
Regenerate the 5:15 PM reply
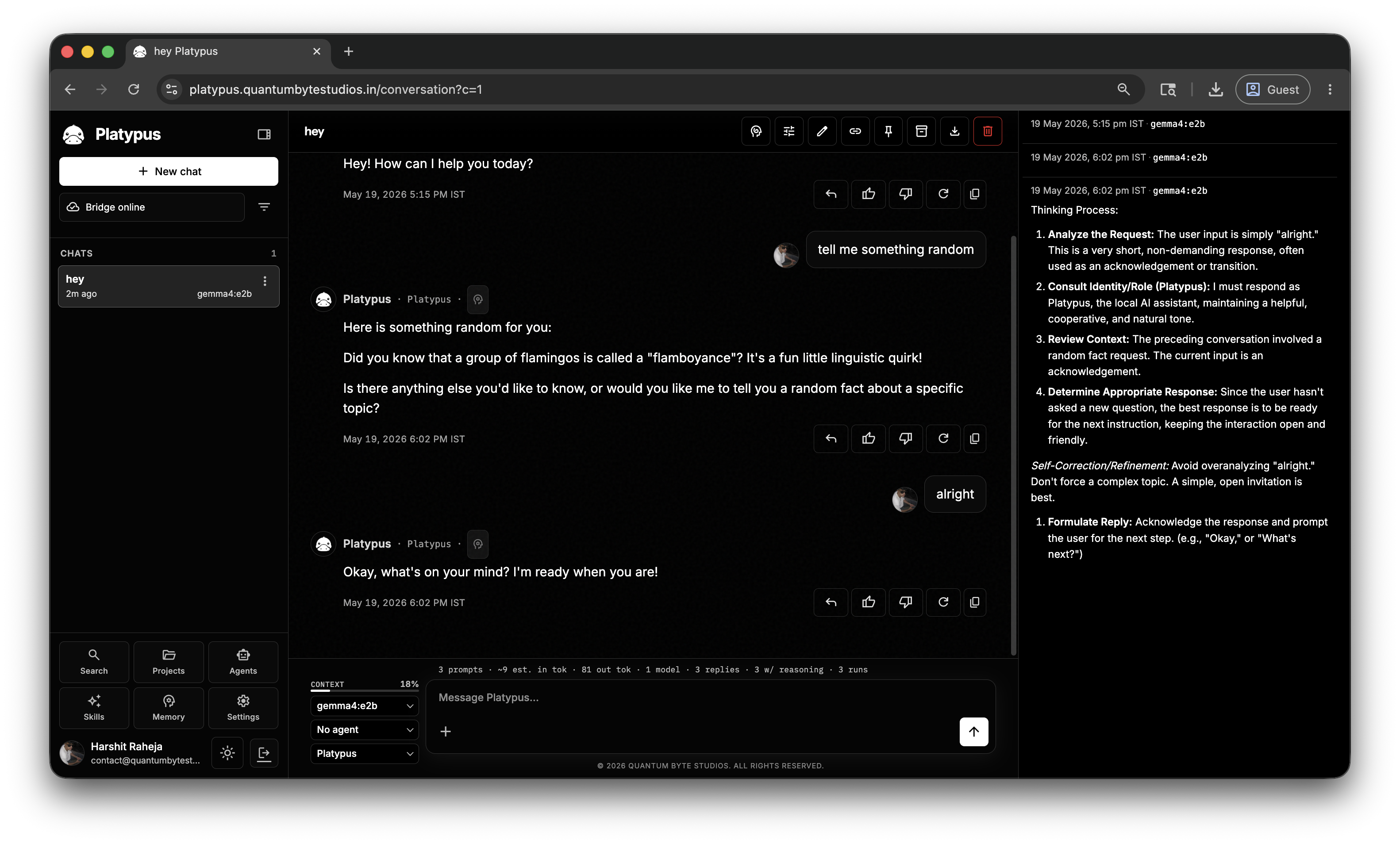click(x=943, y=194)
